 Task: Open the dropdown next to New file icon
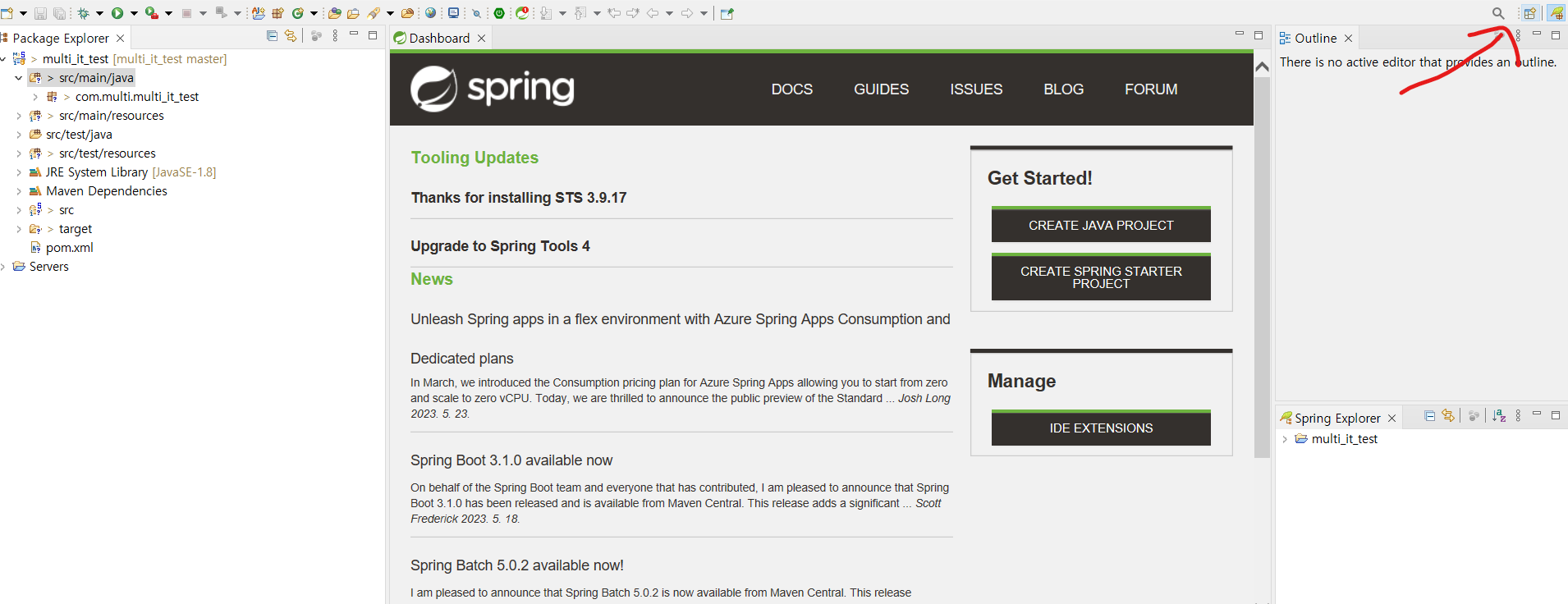click(23, 13)
